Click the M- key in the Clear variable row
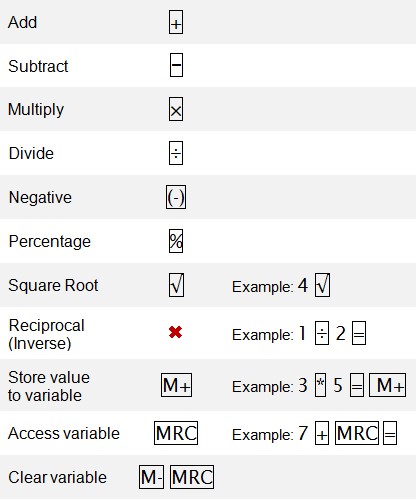The height and width of the screenshot is (500, 416). pos(151,477)
